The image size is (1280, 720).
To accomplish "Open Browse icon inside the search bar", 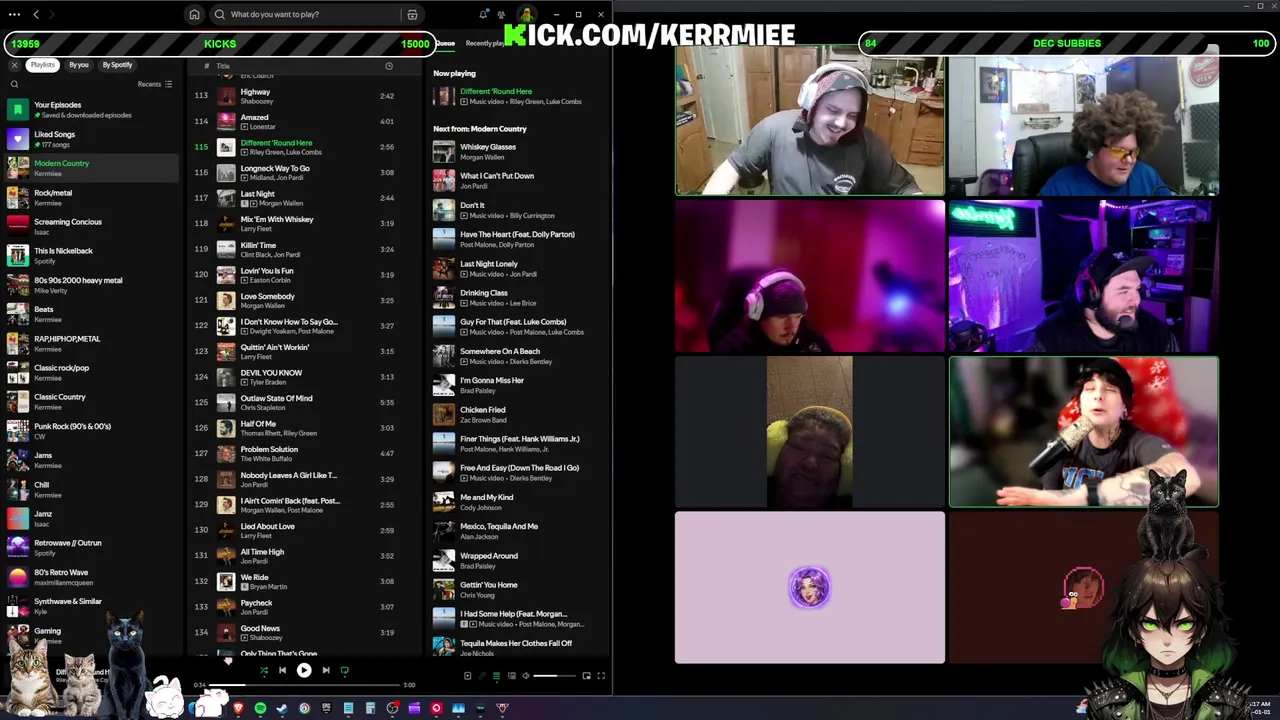I will [412, 15].
